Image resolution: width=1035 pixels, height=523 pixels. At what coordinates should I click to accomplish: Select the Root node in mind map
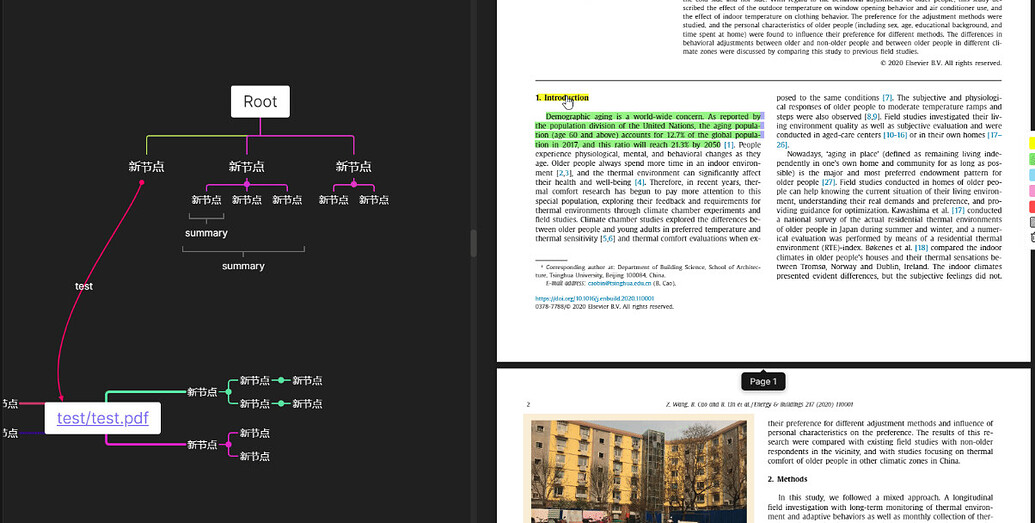tap(260, 101)
